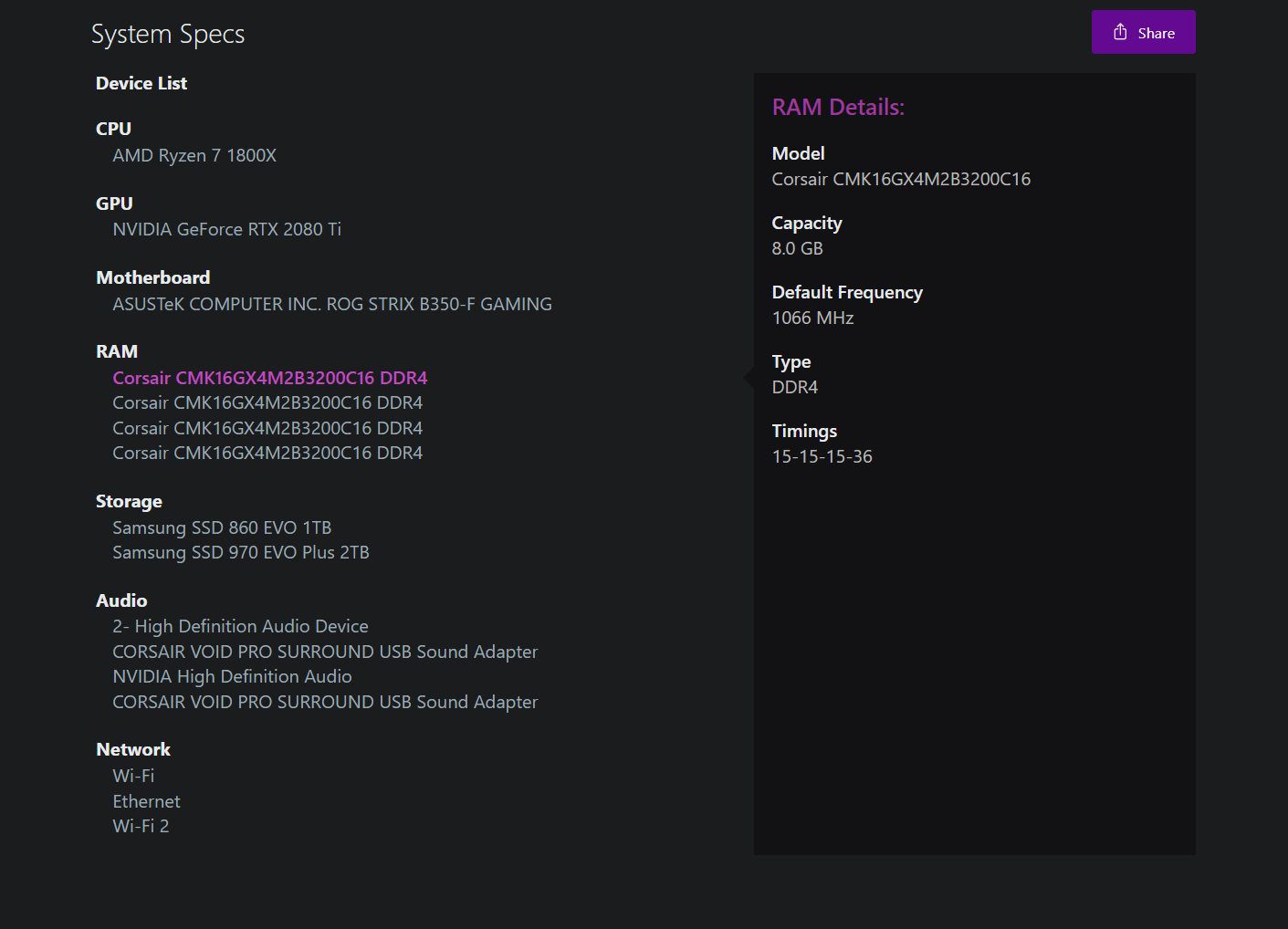Select the Ethernet network entry
The image size is (1288, 929).
point(146,802)
